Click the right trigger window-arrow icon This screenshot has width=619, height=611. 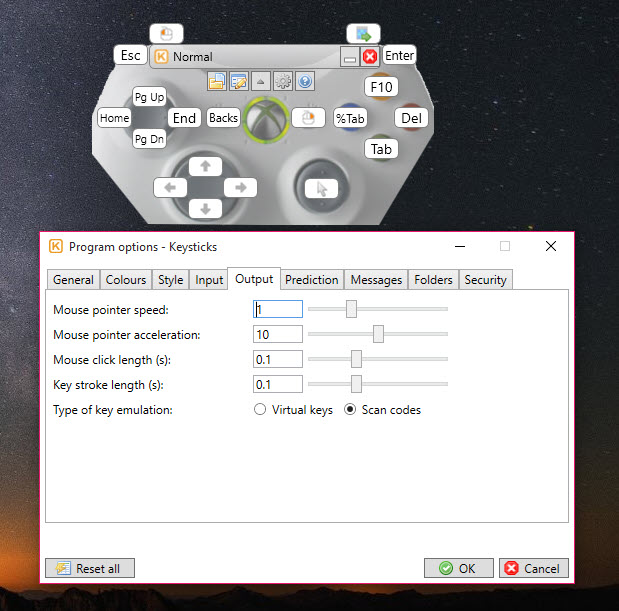363,34
